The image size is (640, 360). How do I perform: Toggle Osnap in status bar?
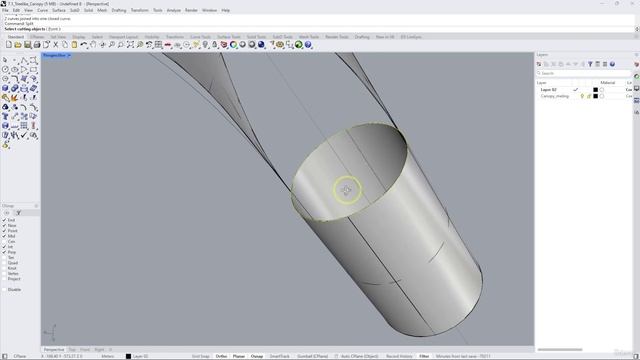coord(257,356)
